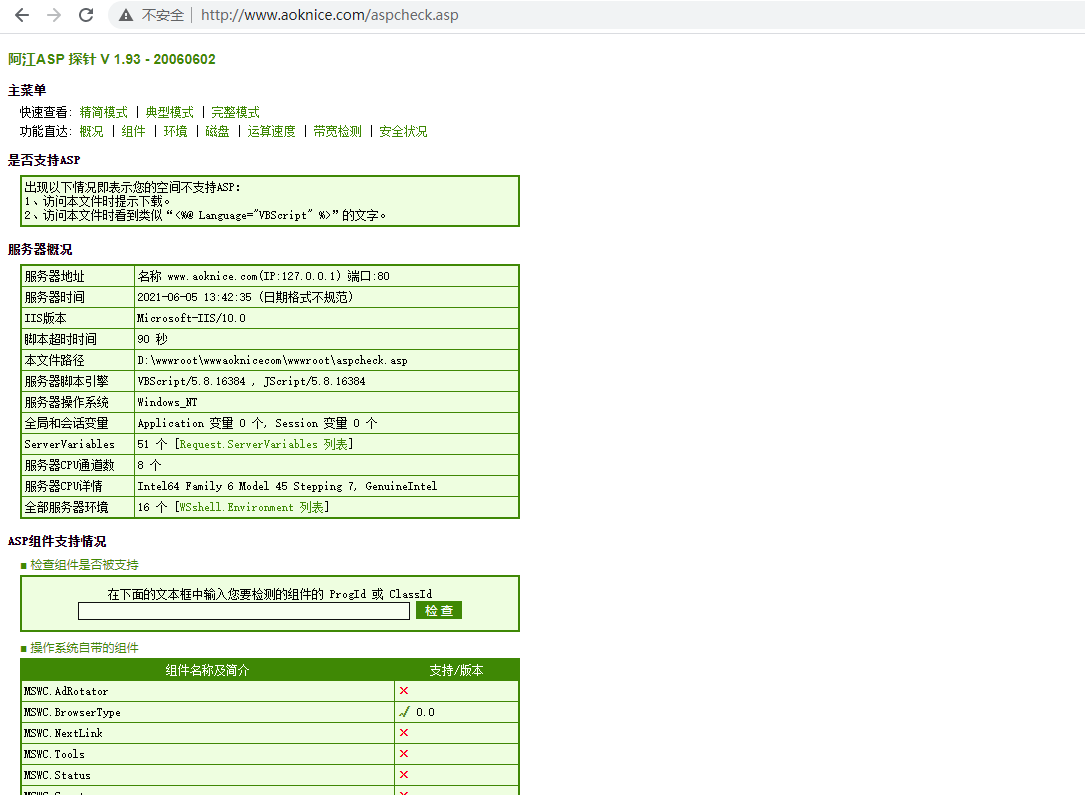Screen dimensions: 1085x795
Task: Go to the 磁盘 section
Action: point(217,131)
